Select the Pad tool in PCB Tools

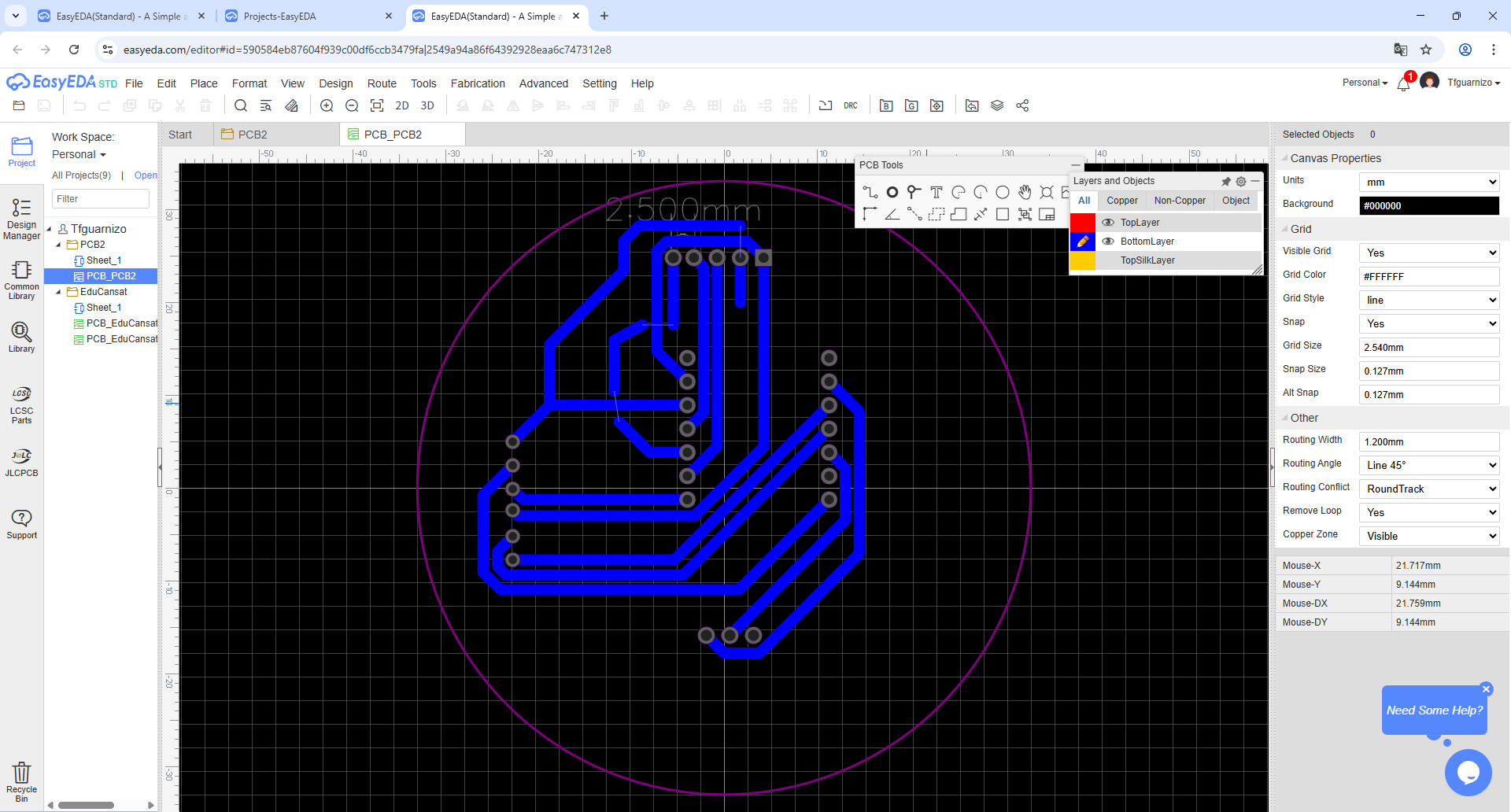pos(892,192)
